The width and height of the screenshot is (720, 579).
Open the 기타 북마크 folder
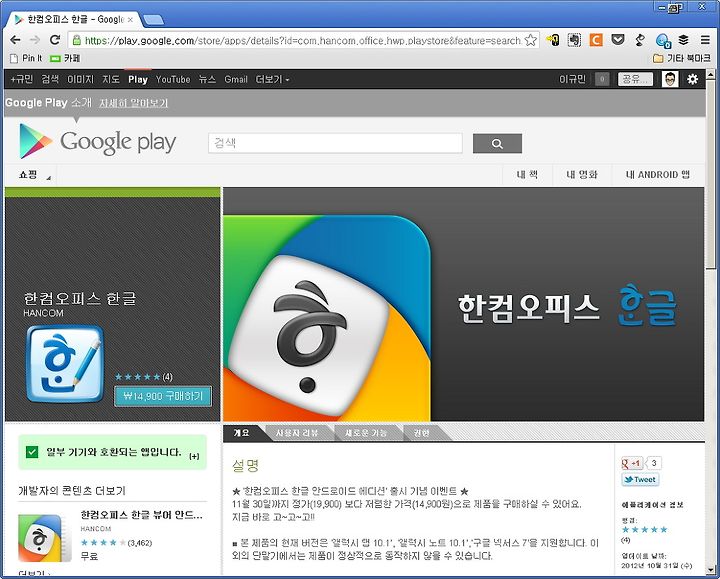[682, 58]
